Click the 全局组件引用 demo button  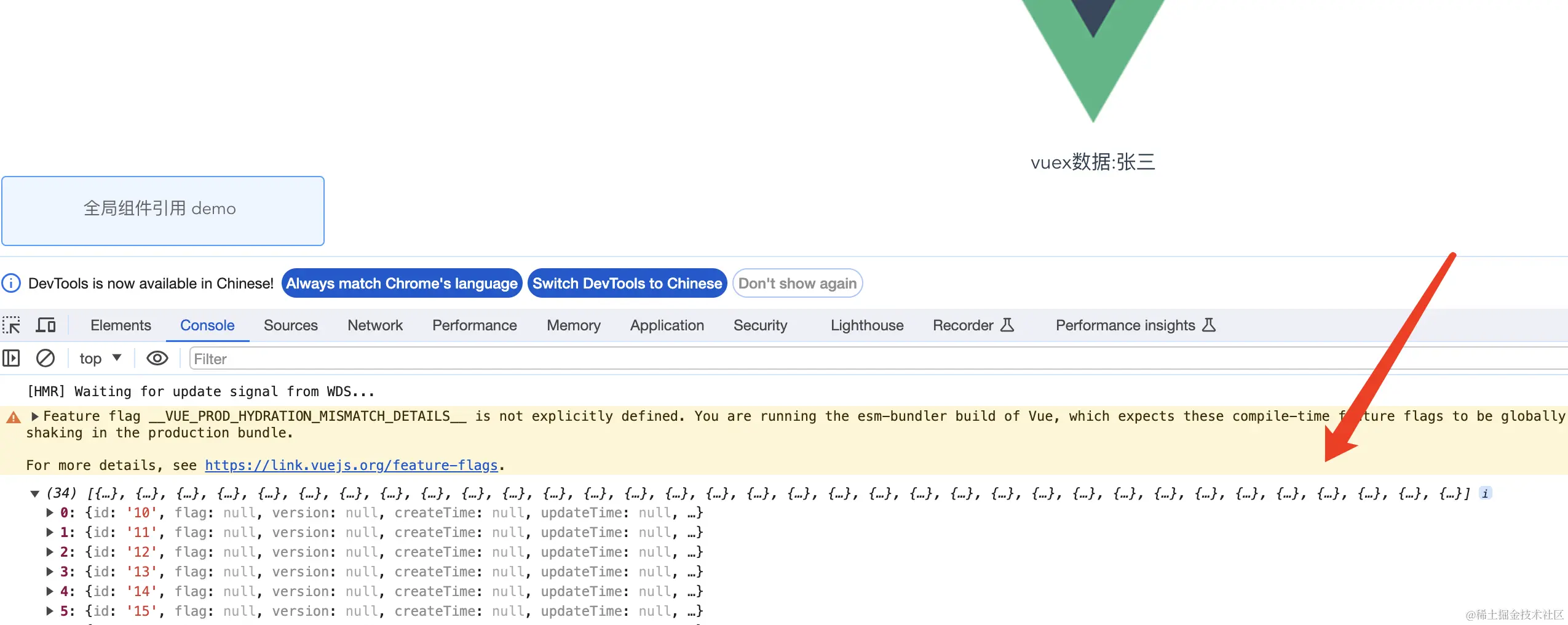163,210
